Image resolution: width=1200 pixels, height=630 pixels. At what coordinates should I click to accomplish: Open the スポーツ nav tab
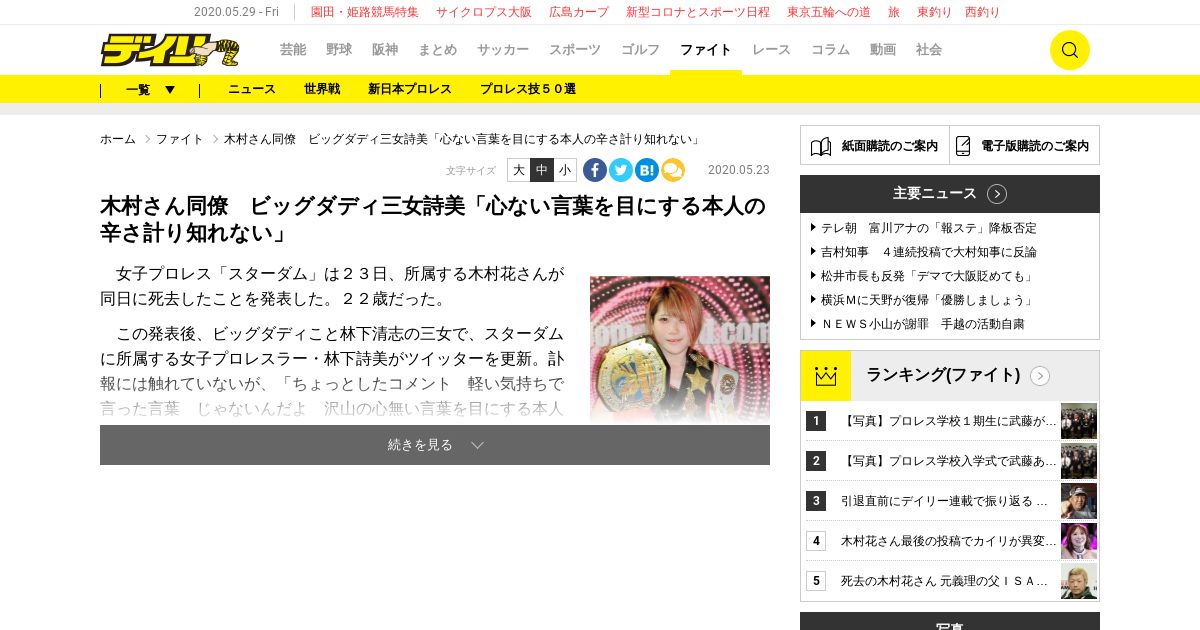pos(575,50)
